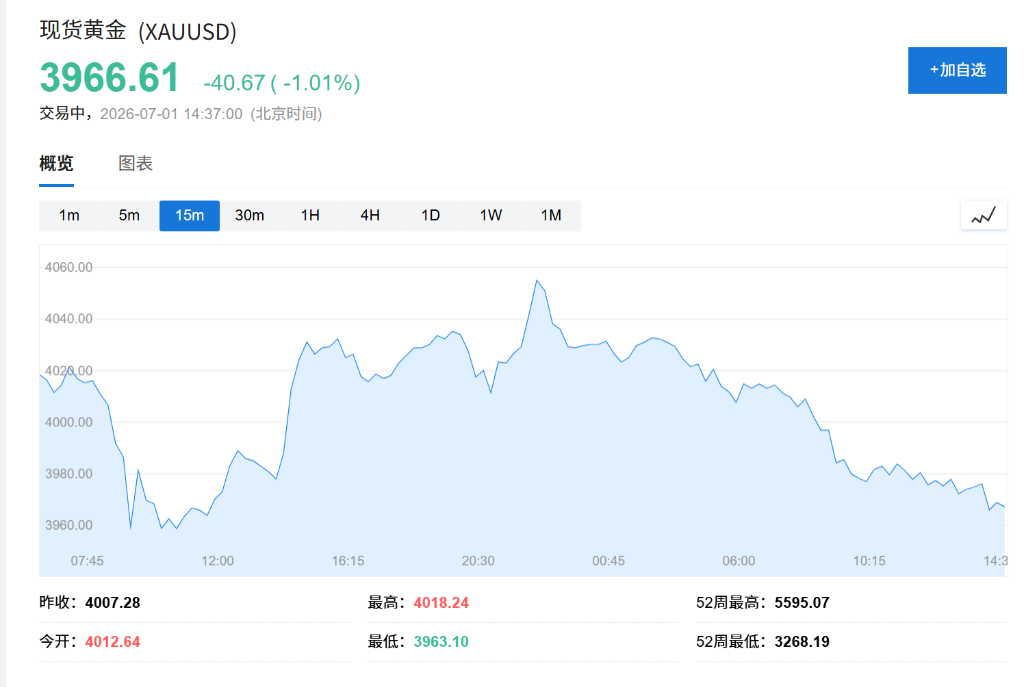The image size is (1024, 687).
Task: Switch to the 概览 tab
Action: [56, 163]
